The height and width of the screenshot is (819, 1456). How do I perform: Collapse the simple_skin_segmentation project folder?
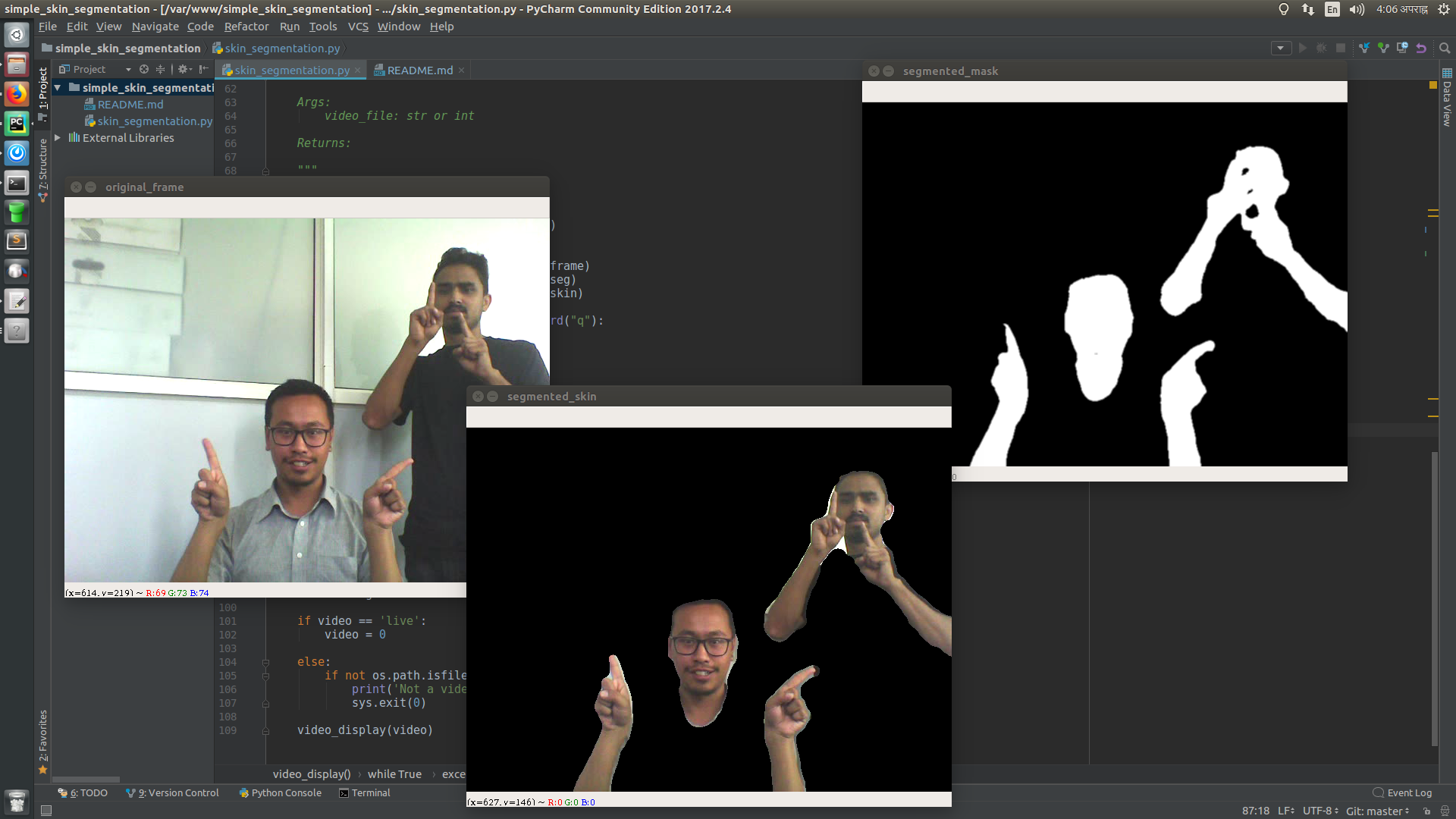[x=58, y=88]
